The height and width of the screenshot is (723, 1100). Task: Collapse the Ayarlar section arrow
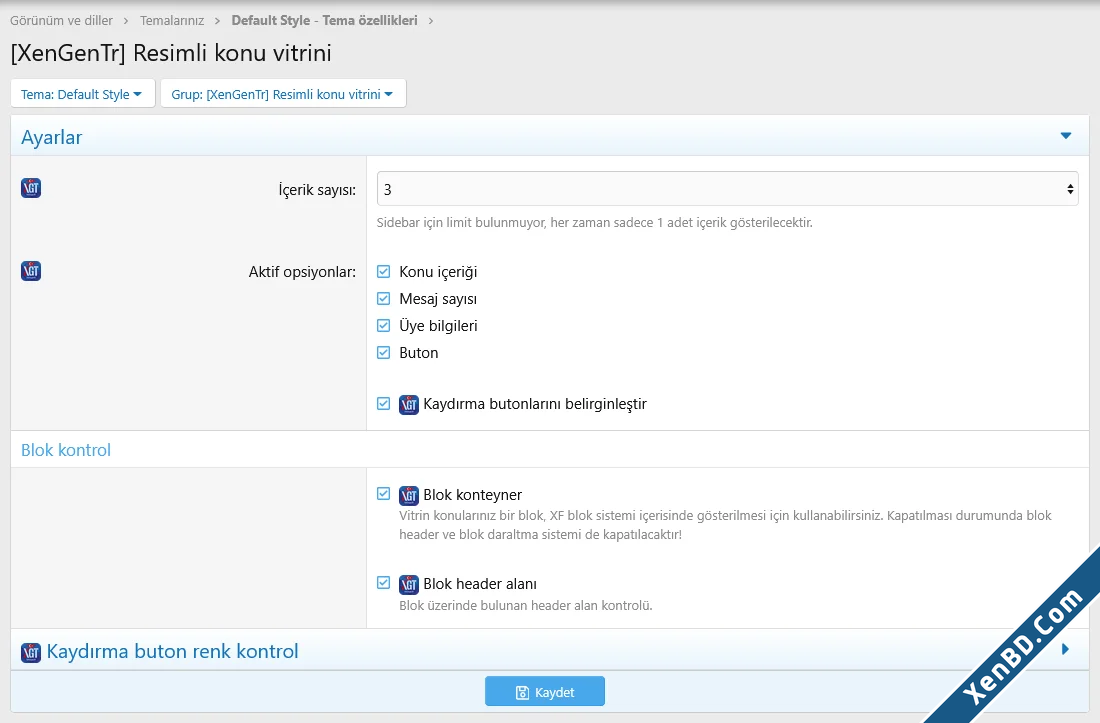(1066, 136)
